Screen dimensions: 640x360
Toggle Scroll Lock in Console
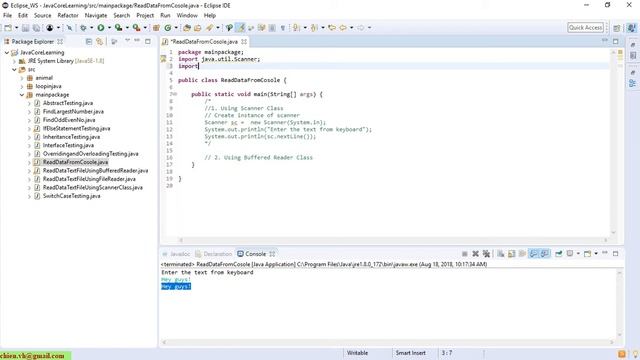[x=511, y=254]
